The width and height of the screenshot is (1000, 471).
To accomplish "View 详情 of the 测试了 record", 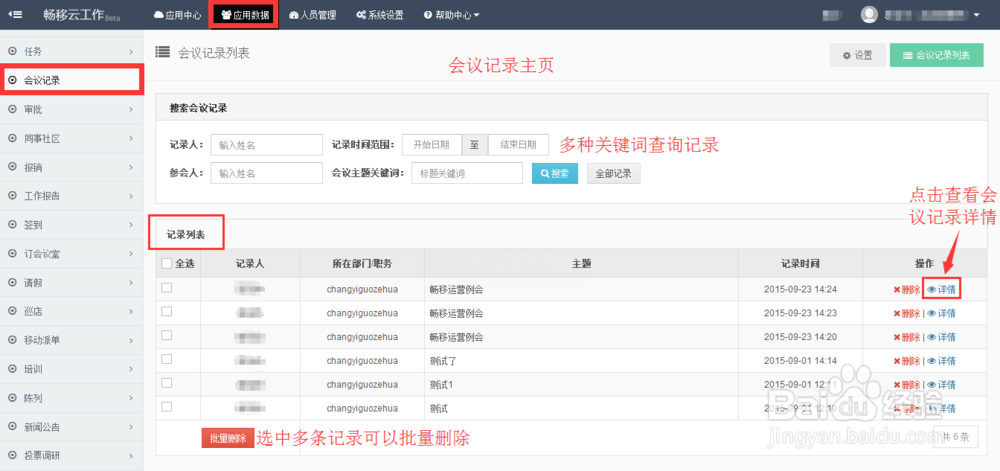I will click(941, 361).
